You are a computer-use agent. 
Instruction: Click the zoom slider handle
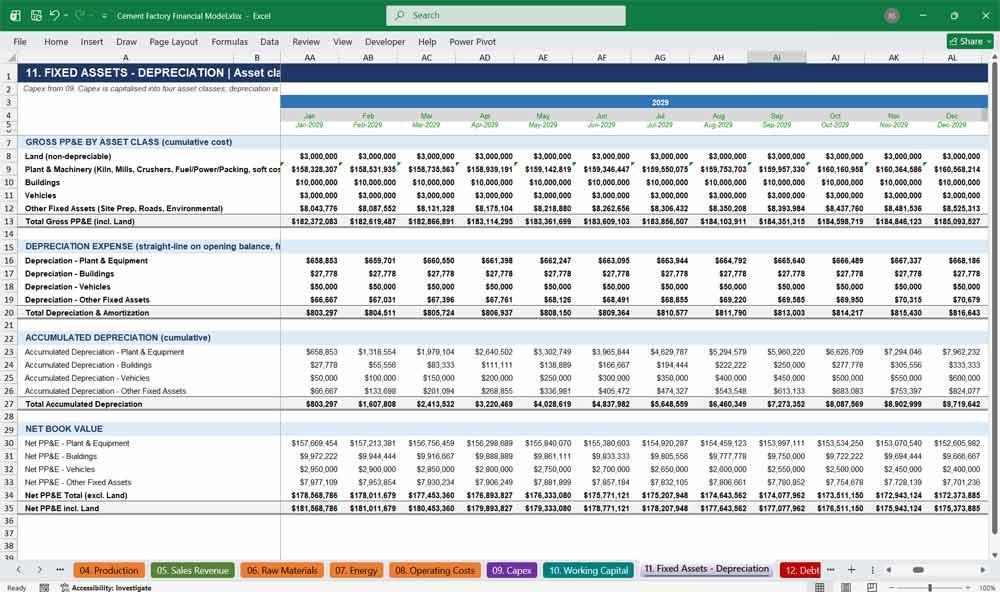click(x=930, y=588)
